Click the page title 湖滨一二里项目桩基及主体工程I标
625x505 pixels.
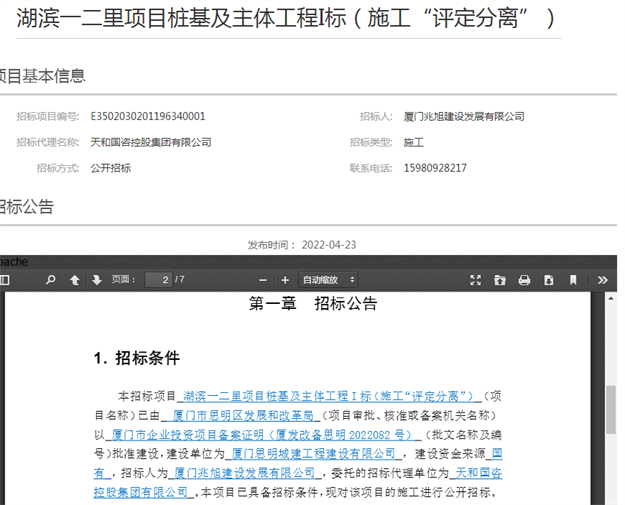[x=181, y=18]
